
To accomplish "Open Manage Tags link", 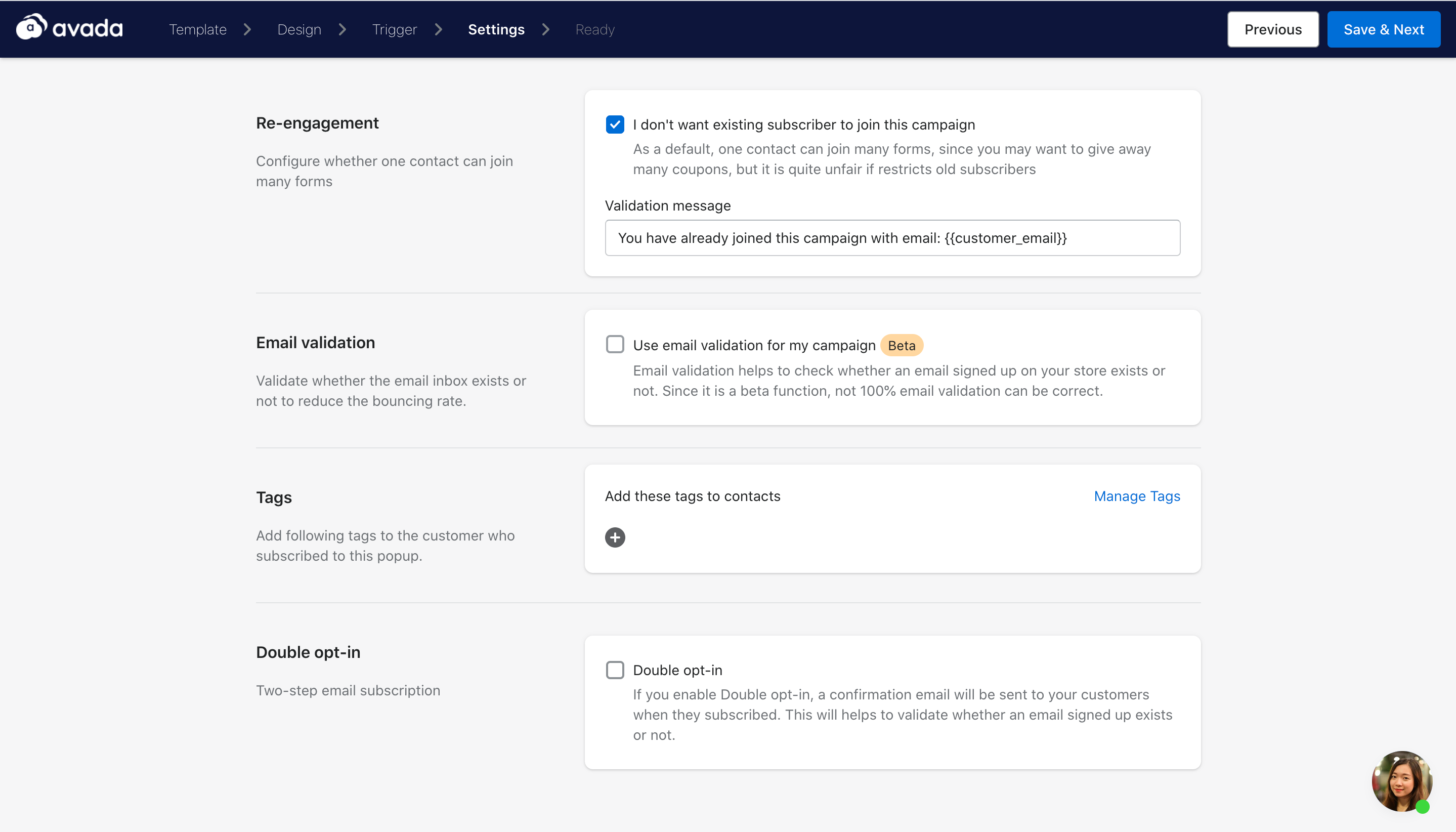I will coord(1137,496).
